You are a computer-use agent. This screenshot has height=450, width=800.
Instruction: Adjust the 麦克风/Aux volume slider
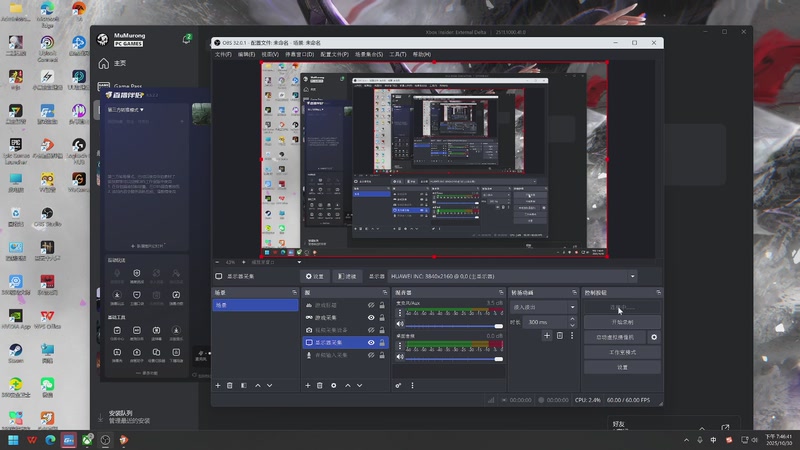click(454, 326)
